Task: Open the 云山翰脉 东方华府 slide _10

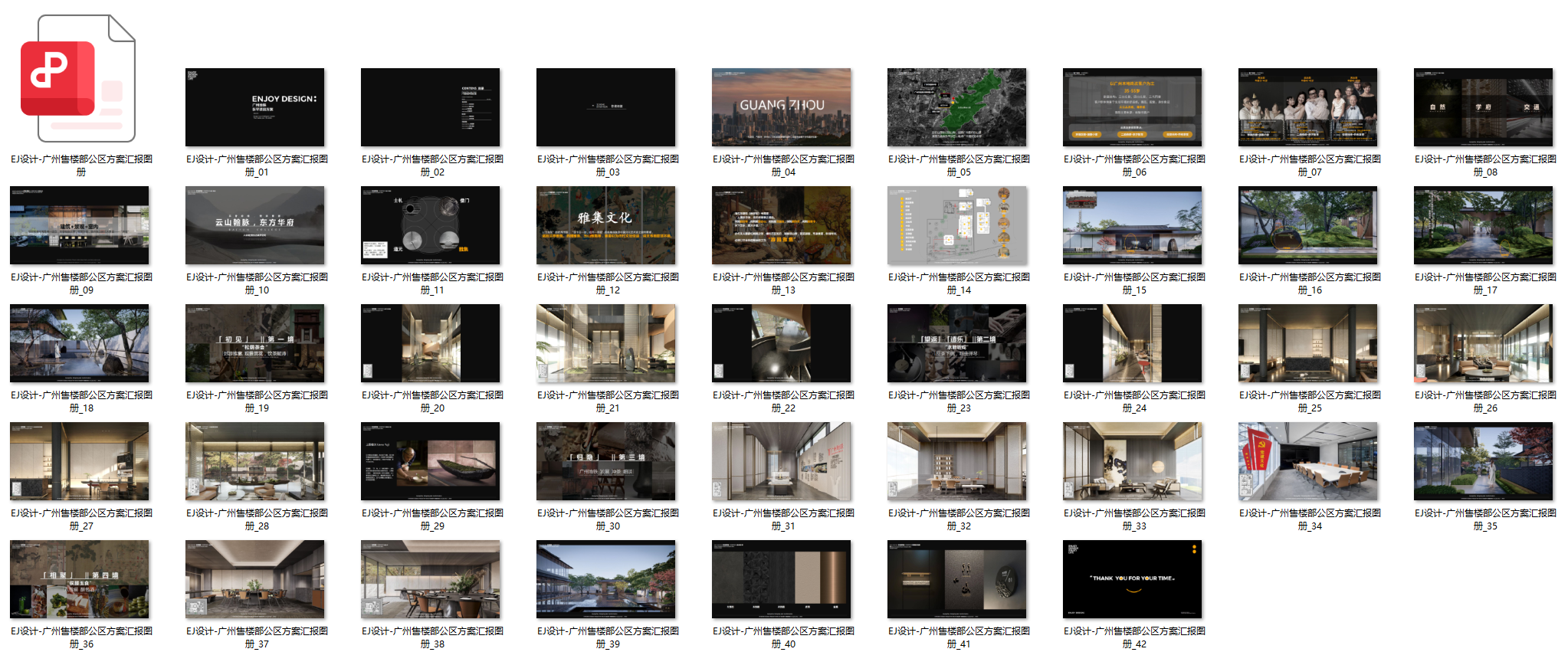Action: coord(254,225)
